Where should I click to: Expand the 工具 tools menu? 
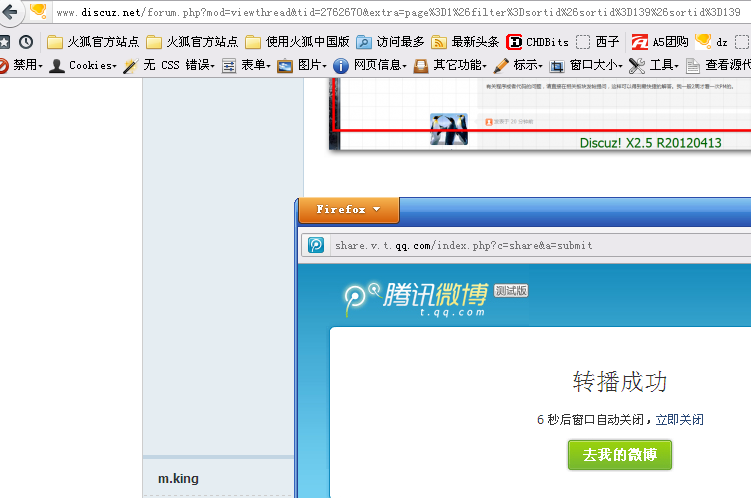654,65
